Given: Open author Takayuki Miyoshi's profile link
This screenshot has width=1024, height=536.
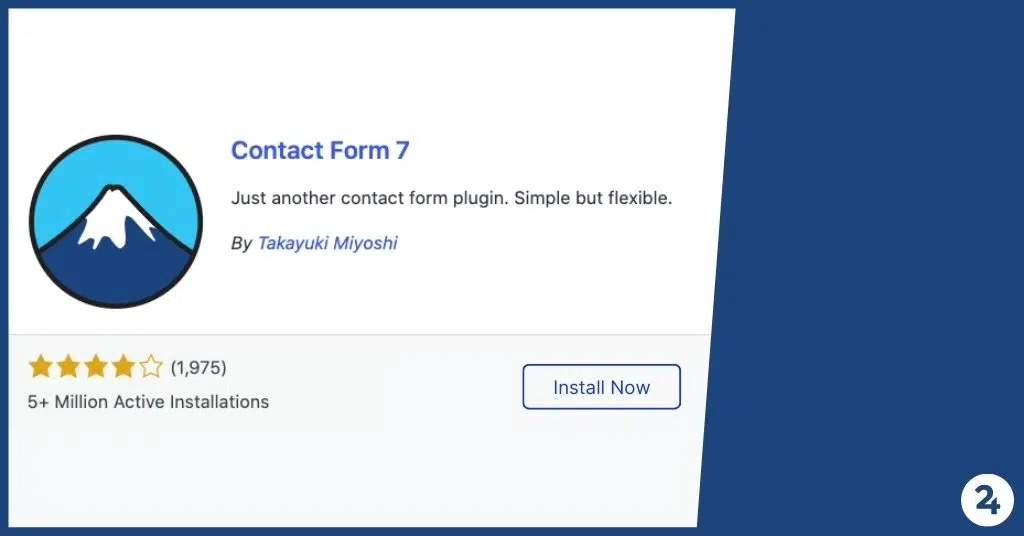Looking at the screenshot, I should [x=327, y=243].
